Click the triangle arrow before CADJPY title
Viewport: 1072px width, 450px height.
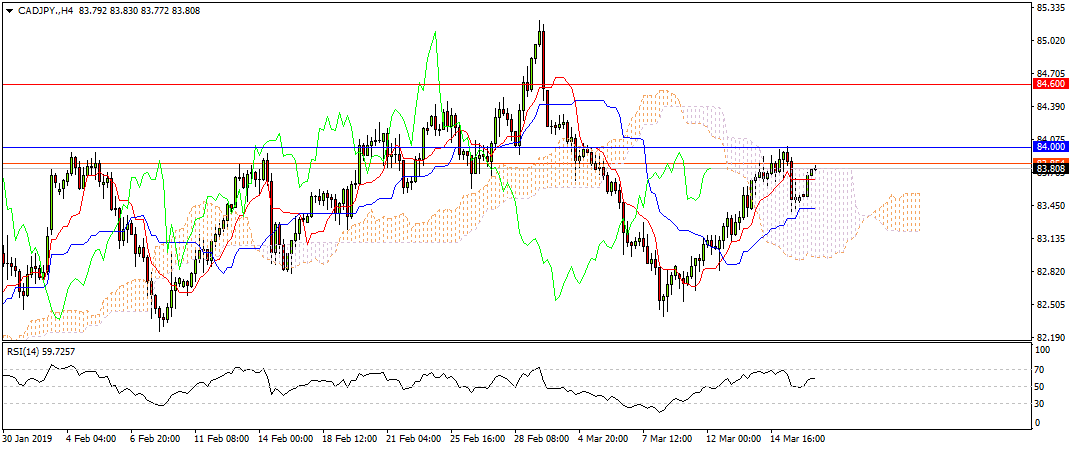coord(9,9)
